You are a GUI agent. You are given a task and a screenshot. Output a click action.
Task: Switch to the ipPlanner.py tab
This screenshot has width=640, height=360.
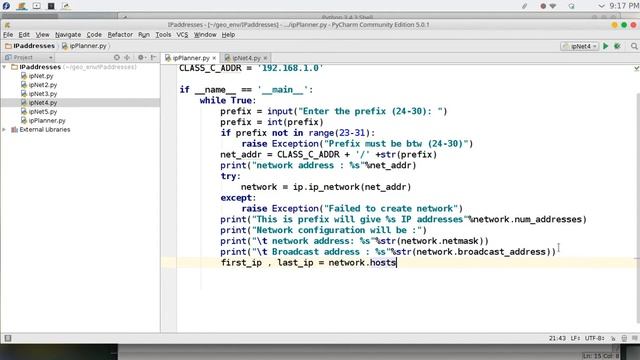point(190,58)
